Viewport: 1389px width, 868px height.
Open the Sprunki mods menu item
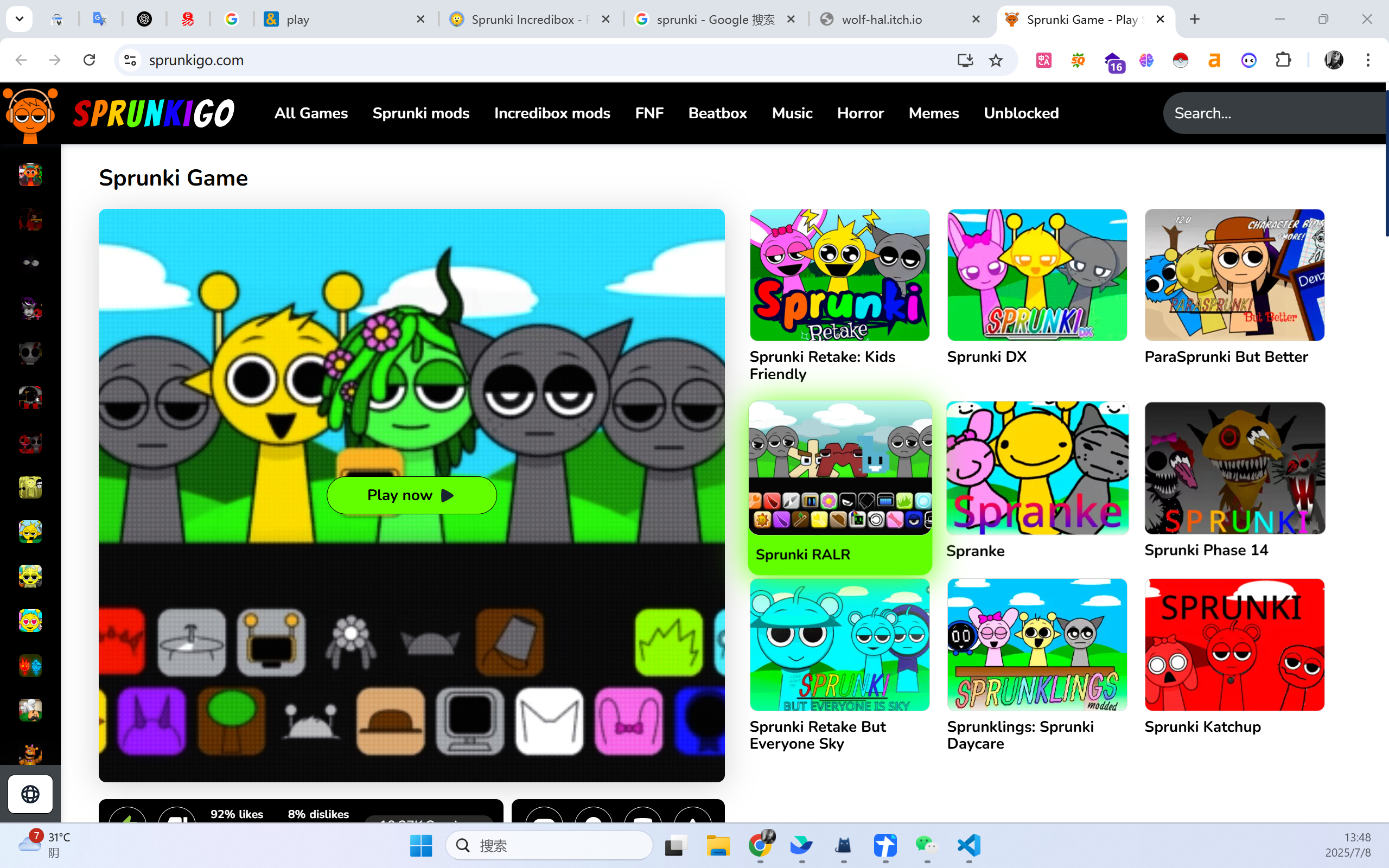point(420,113)
